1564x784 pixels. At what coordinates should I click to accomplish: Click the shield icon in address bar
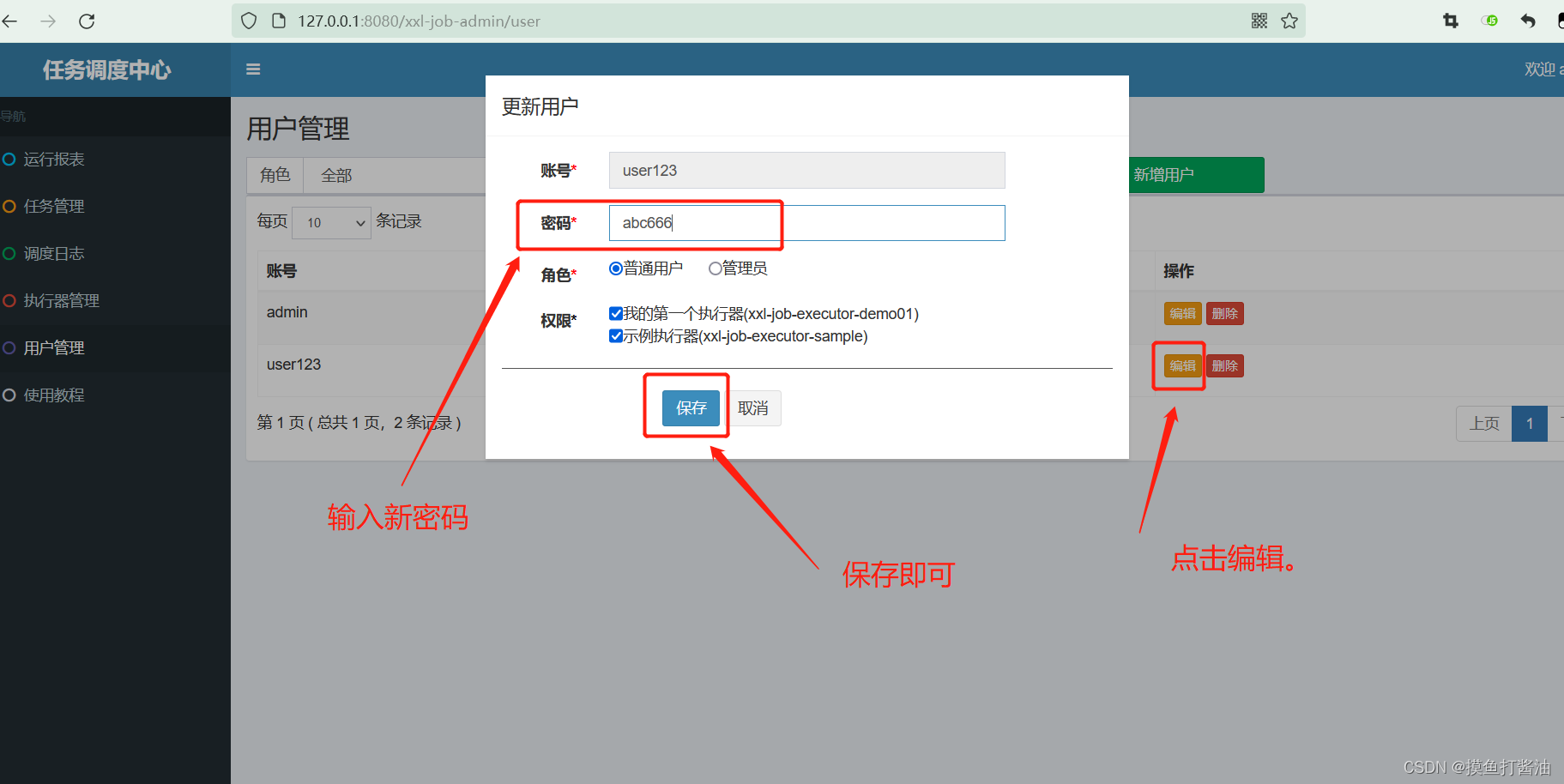tap(249, 21)
